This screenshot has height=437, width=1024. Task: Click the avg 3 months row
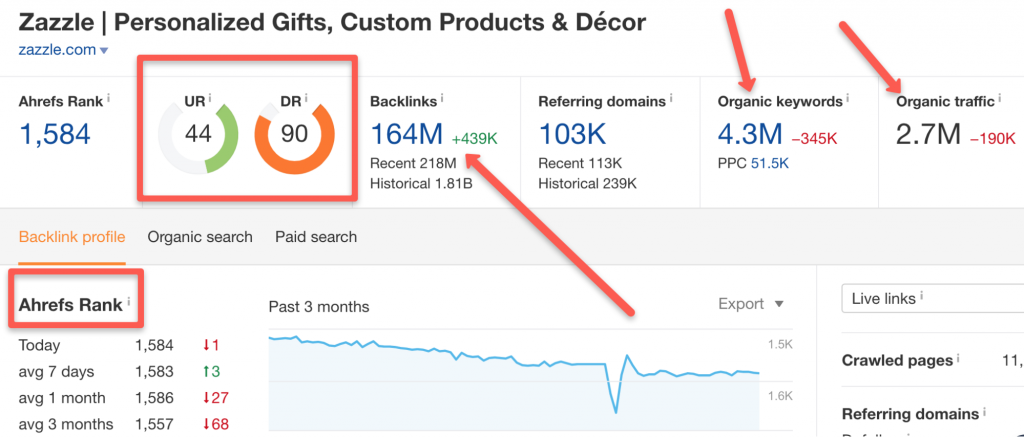[x=123, y=424]
